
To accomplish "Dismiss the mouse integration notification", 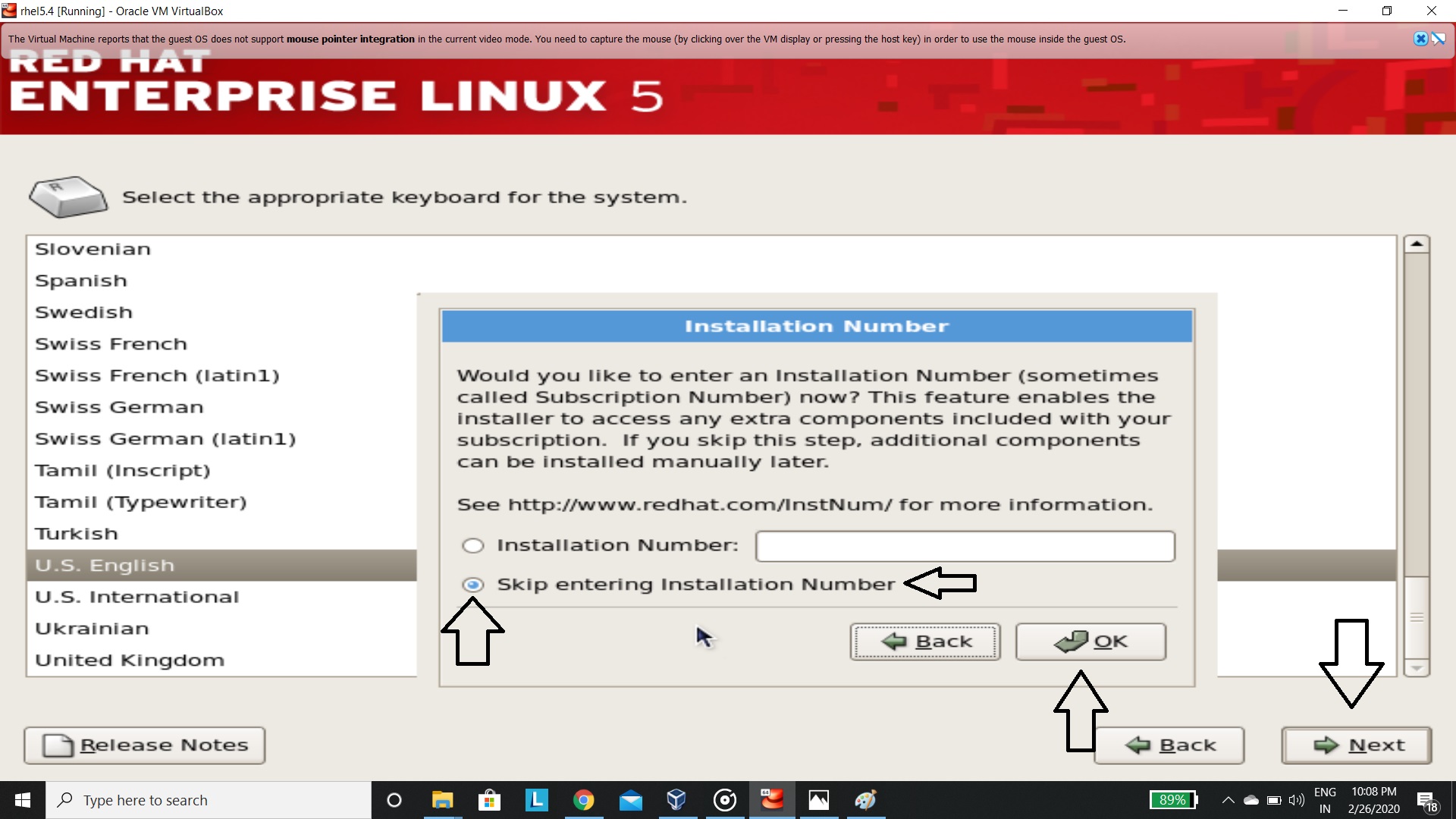I will pos(1420,39).
